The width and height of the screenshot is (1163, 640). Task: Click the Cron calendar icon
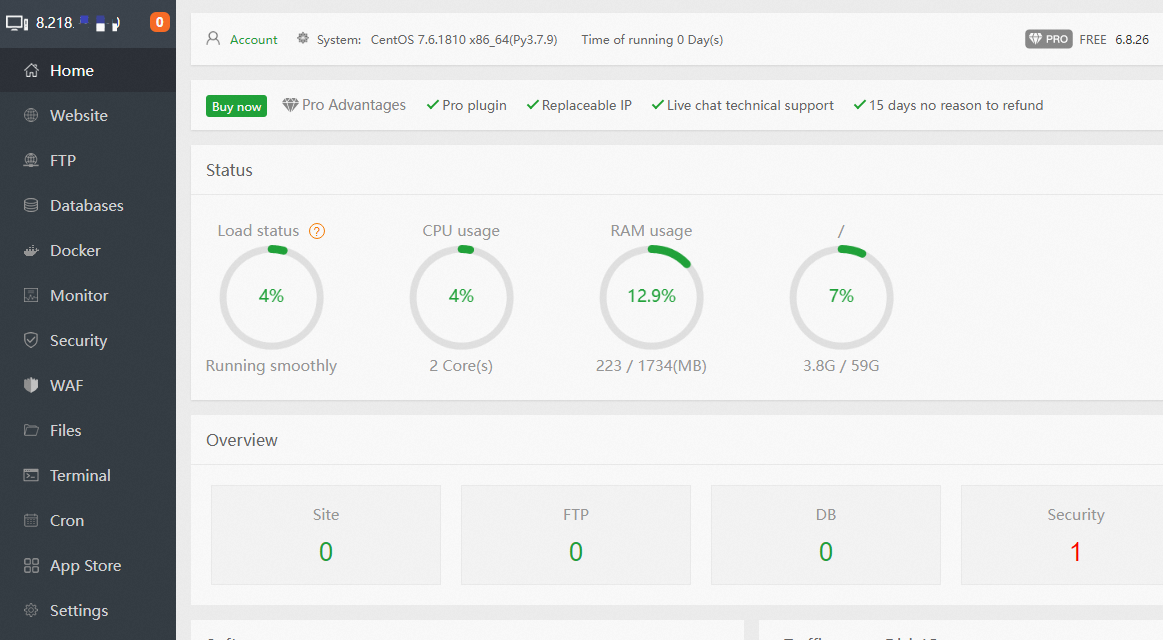(x=31, y=521)
